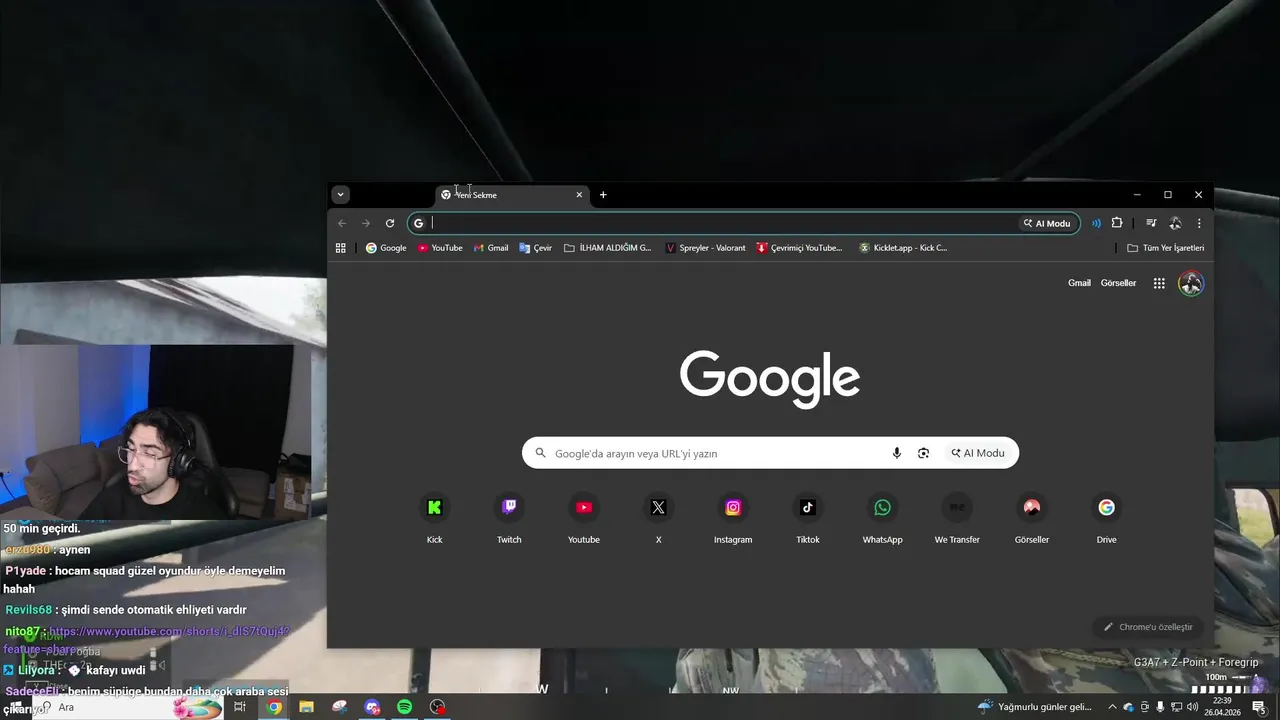This screenshot has height=720, width=1280.
Task: Click Chrome'u özelleştir button
Action: [1148, 627]
